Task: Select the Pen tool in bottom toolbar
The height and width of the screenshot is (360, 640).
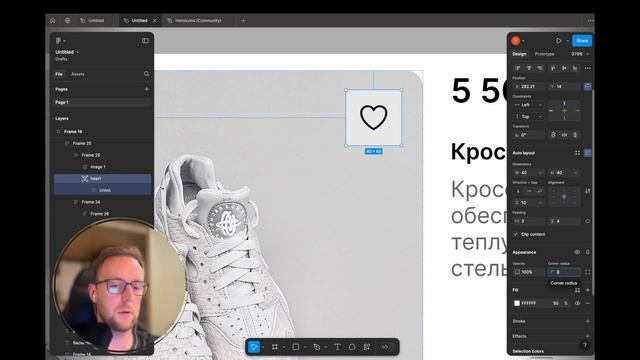Action: [316, 347]
